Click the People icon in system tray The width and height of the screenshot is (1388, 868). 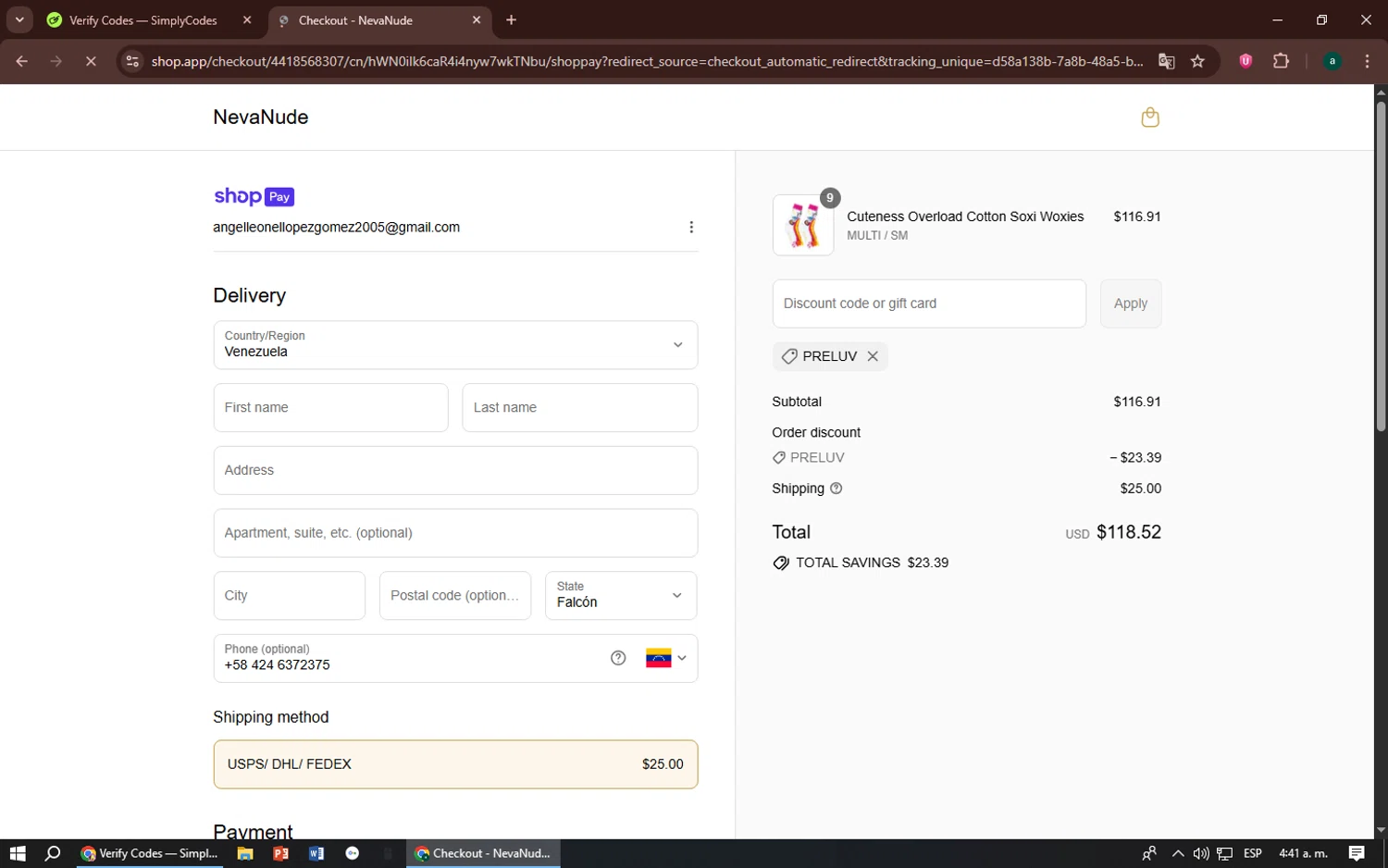pyautogui.click(x=1149, y=853)
